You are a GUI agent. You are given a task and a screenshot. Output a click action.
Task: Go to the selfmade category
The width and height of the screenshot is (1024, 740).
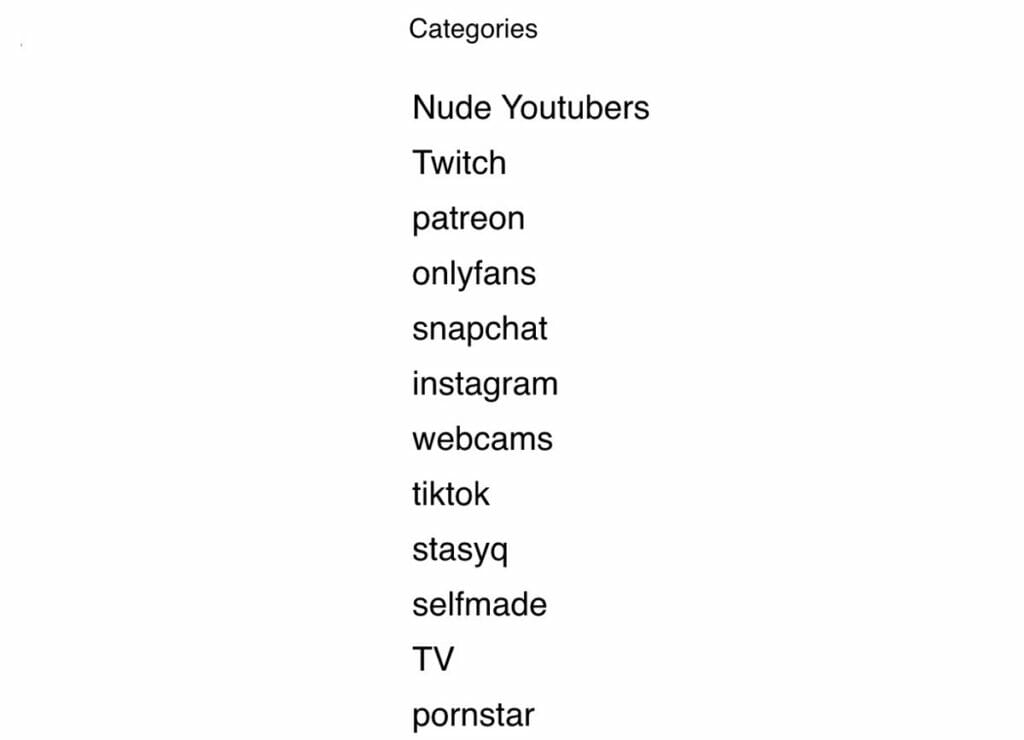point(479,605)
